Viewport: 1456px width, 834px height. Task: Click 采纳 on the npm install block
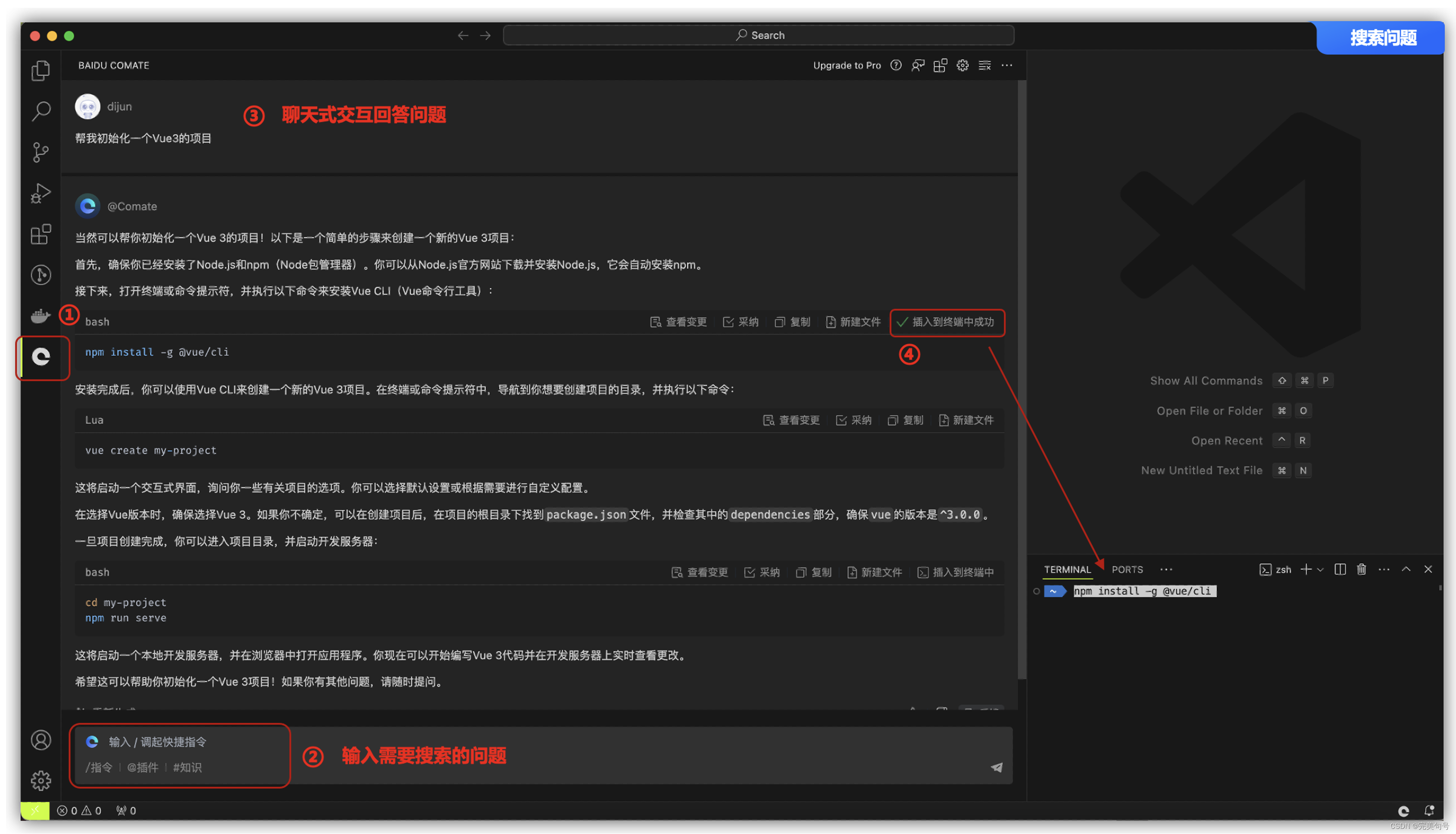(740, 322)
